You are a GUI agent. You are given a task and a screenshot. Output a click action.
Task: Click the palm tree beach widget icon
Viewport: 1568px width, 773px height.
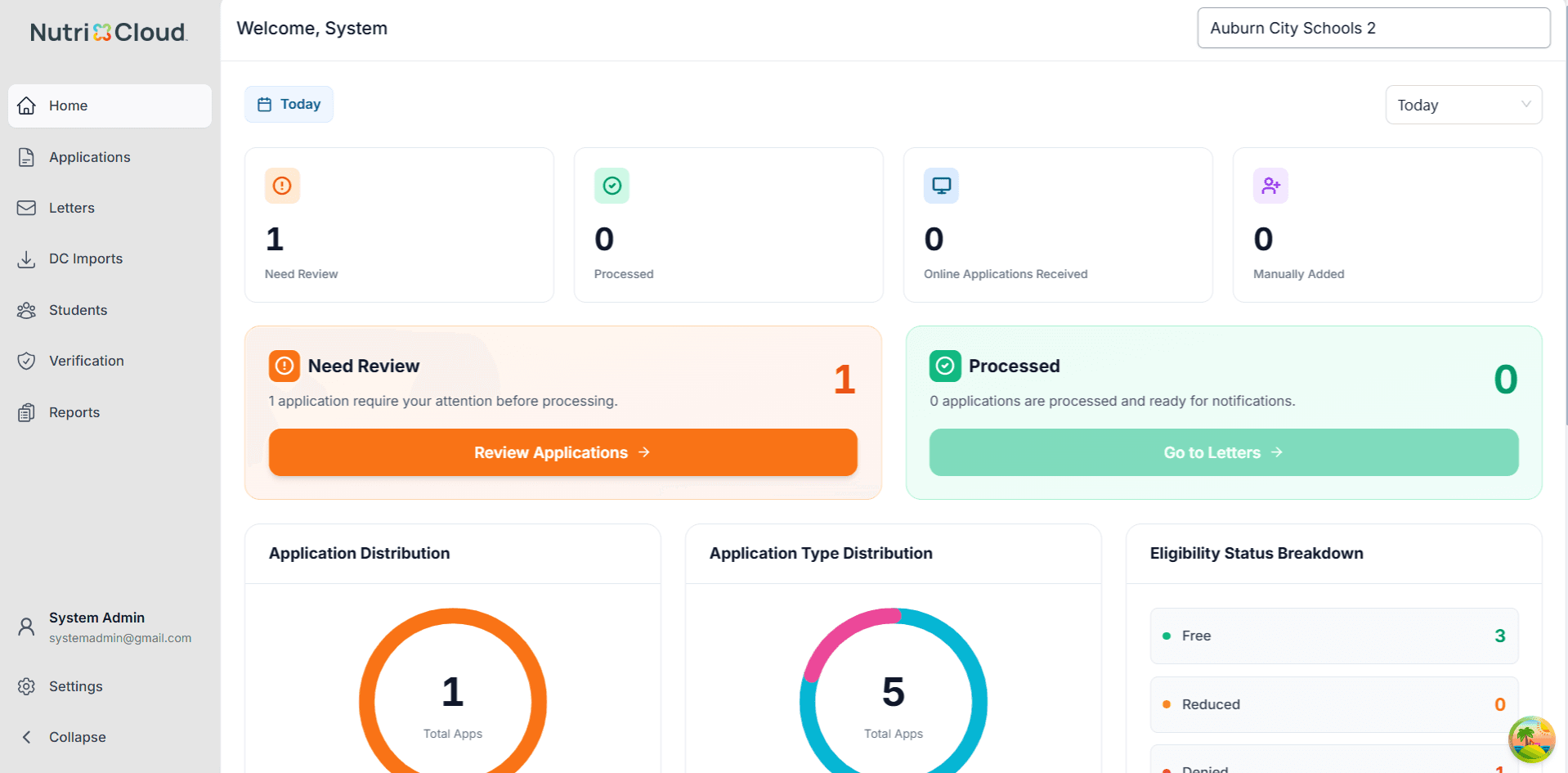click(1531, 739)
